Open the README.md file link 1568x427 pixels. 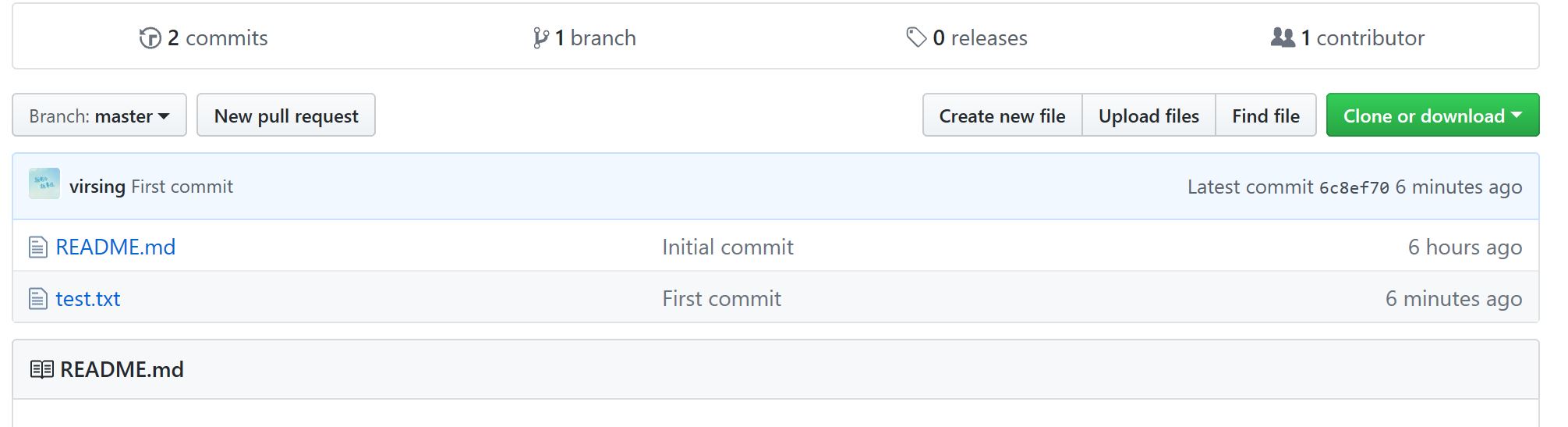[x=115, y=247]
